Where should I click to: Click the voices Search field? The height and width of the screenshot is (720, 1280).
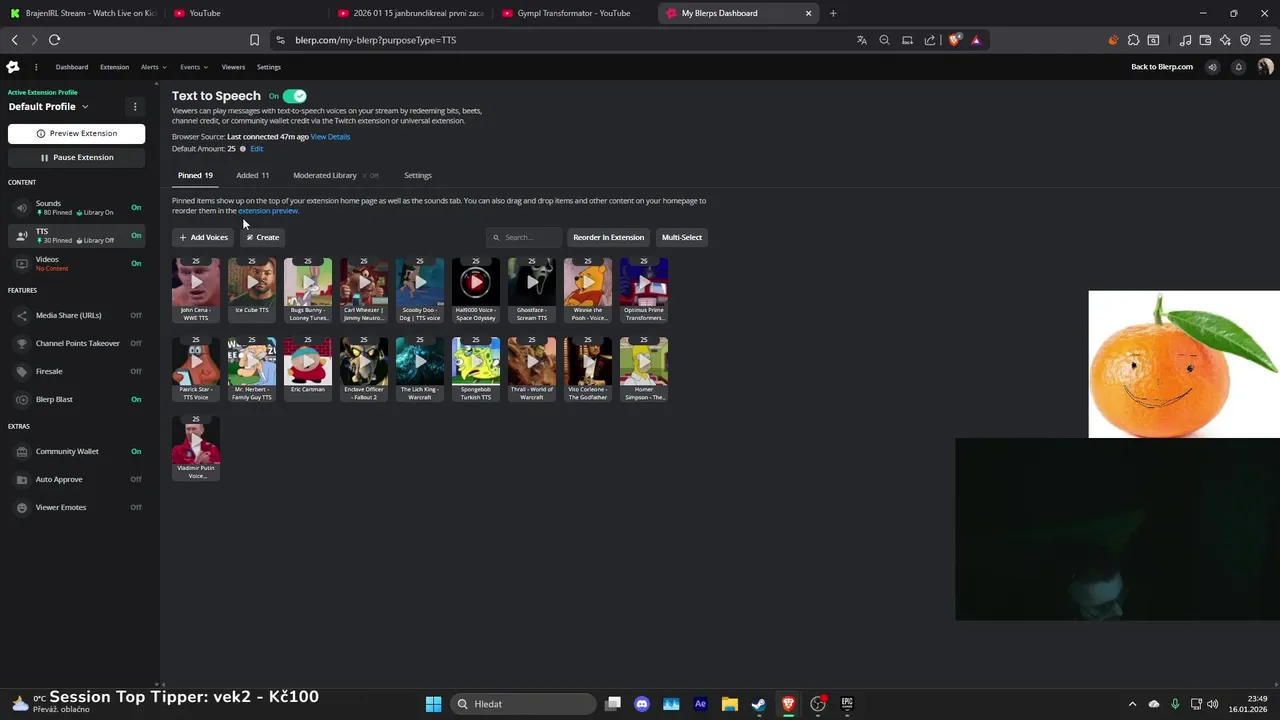click(x=525, y=237)
